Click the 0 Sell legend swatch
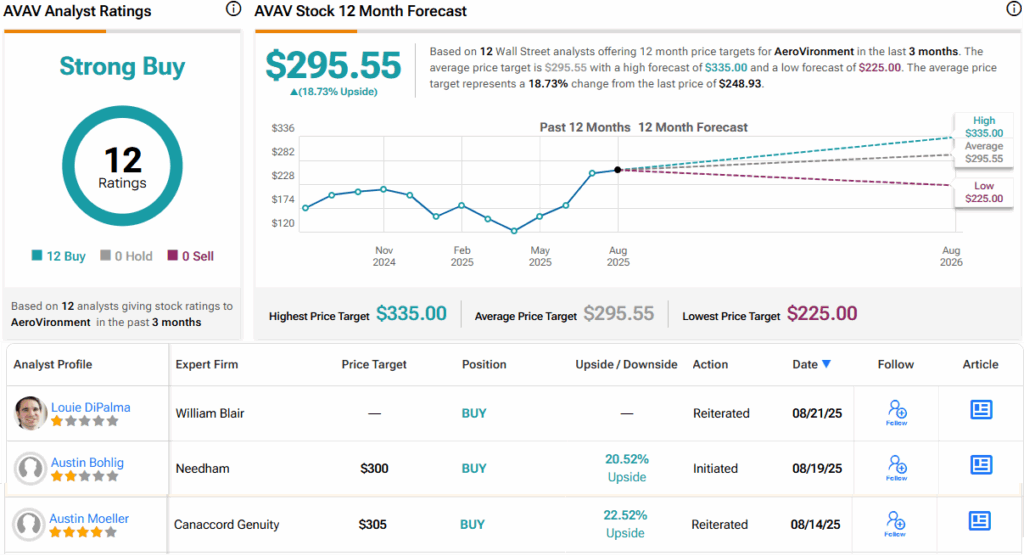Image resolution: width=1024 pixels, height=556 pixels. coord(172,256)
